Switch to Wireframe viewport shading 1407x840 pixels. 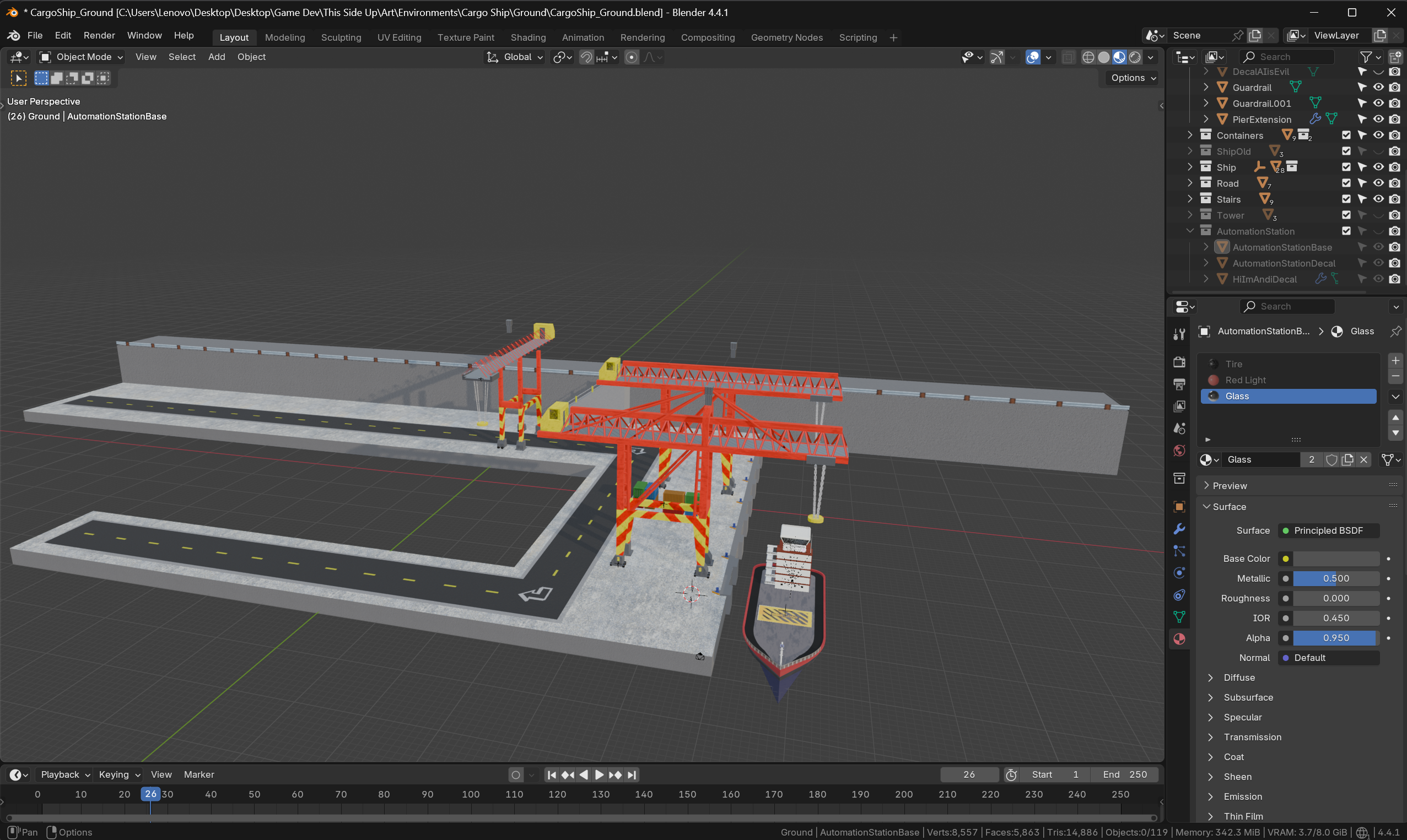1088,57
